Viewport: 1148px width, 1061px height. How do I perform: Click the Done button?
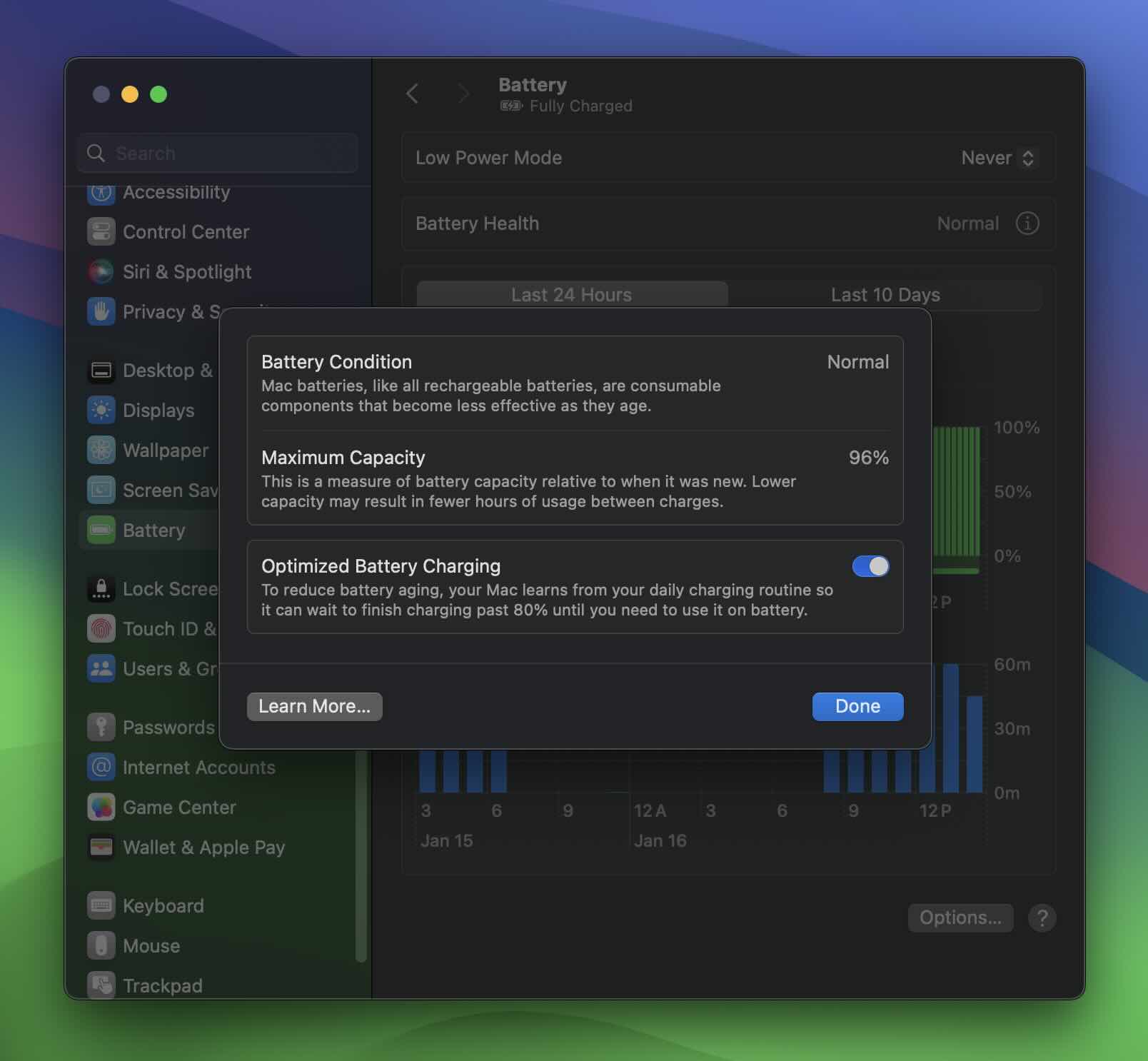[x=857, y=706]
